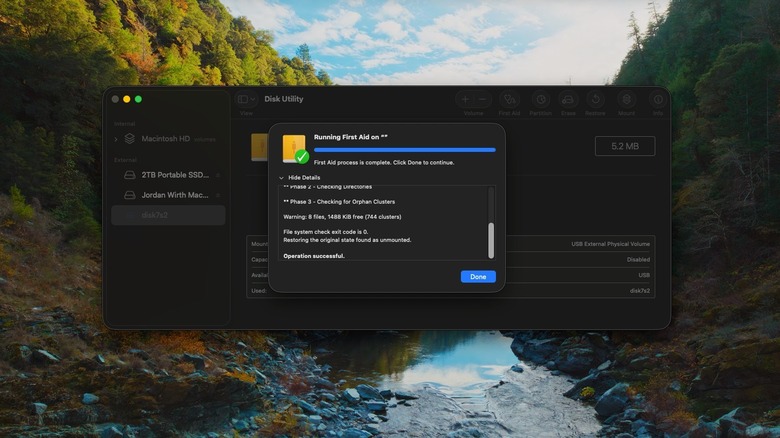The width and height of the screenshot is (780, 438).
Task: Click the Done button
Action: [478, 277]
